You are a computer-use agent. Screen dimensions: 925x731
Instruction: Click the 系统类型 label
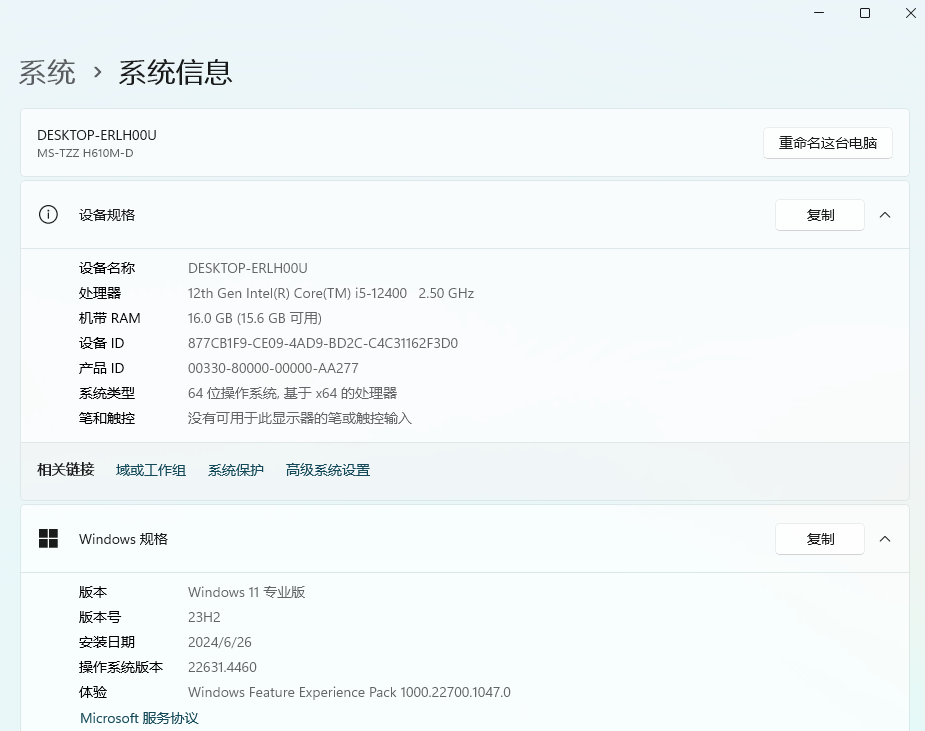click(107, 394)
